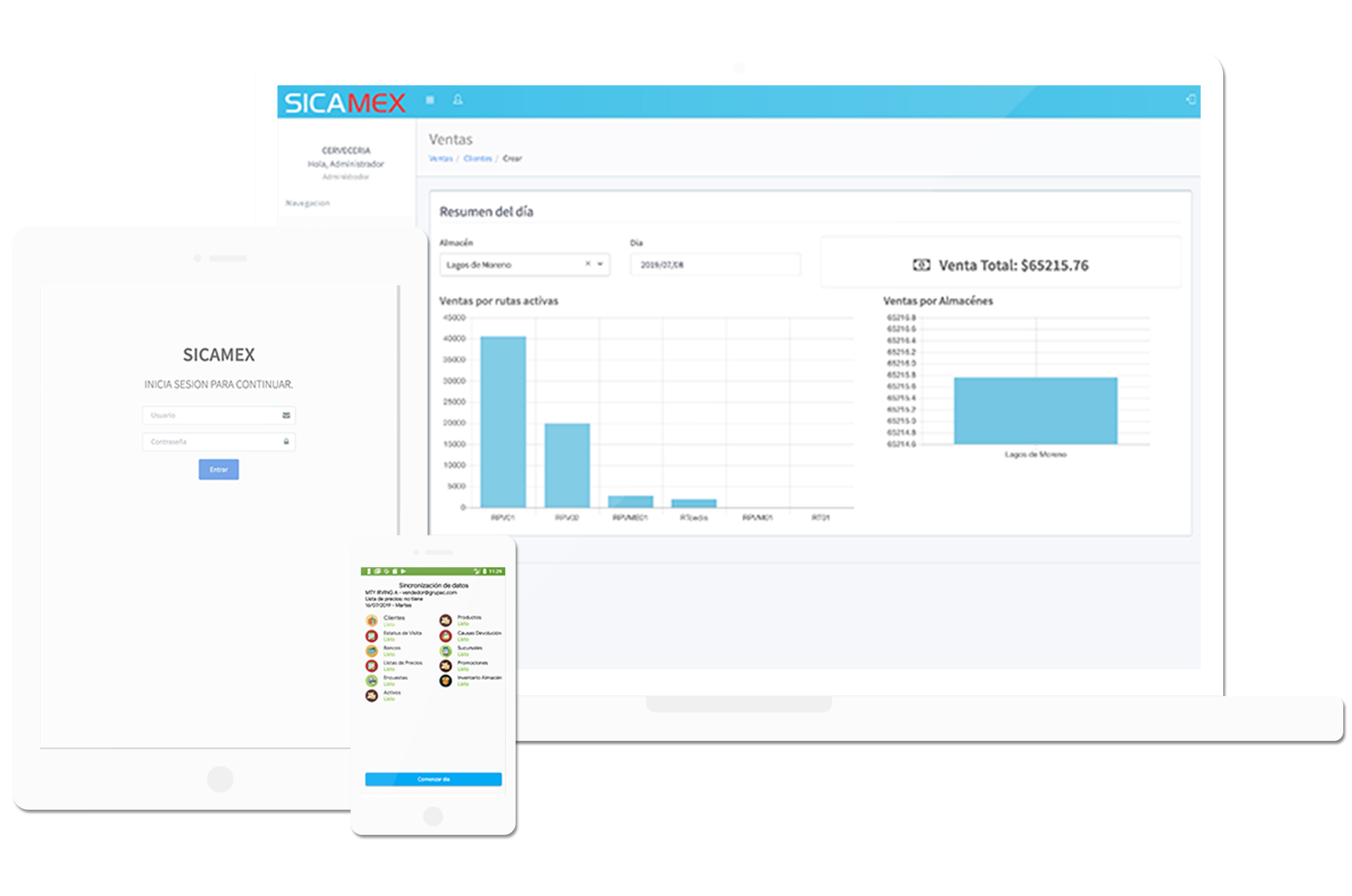Click Venta Total: $65215.76 text

pos(1013,266)
